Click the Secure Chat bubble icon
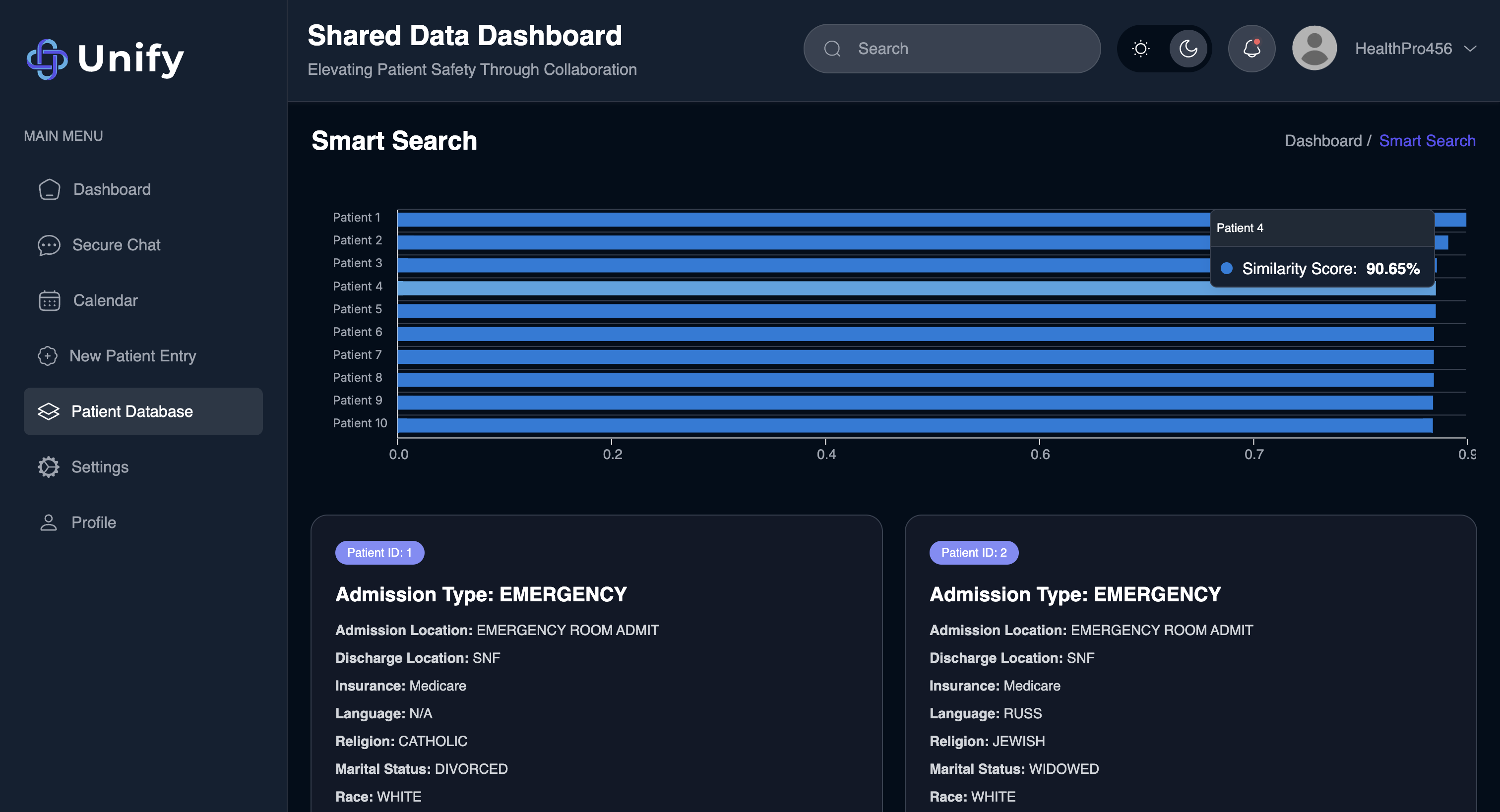The width and height of the screenshot is (1500, 812). click(49, 245)
